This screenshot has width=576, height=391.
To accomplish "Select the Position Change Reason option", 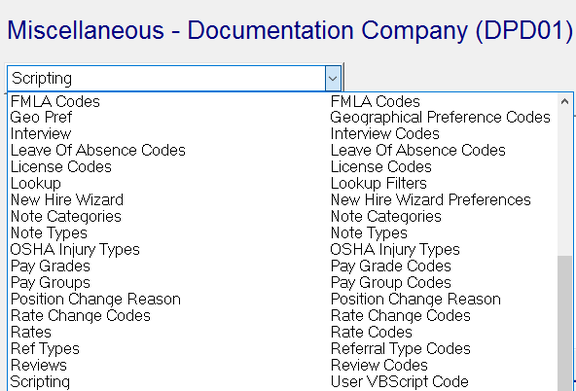I will [x=282, y=299].
